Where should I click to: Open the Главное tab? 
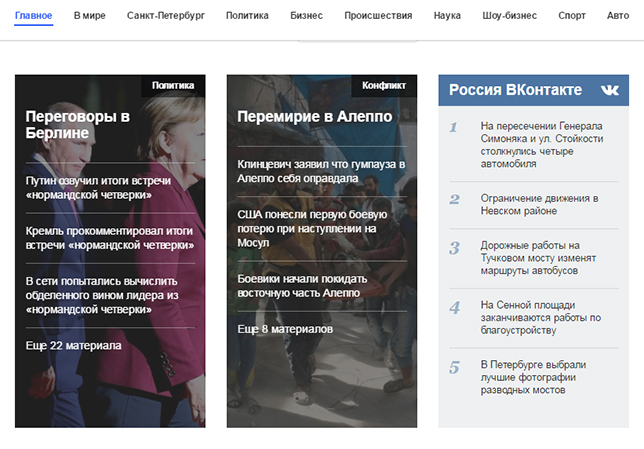(x=33, y=16)
